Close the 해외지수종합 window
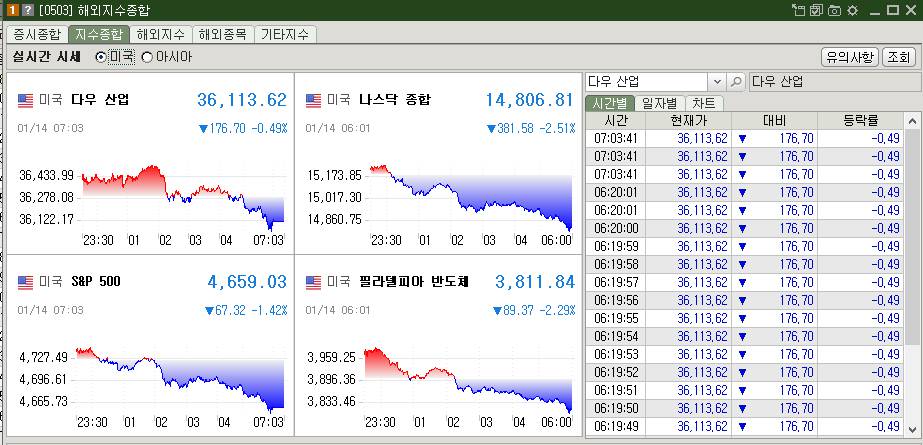This screenshot has width=923, height=445. coord(910,10)
